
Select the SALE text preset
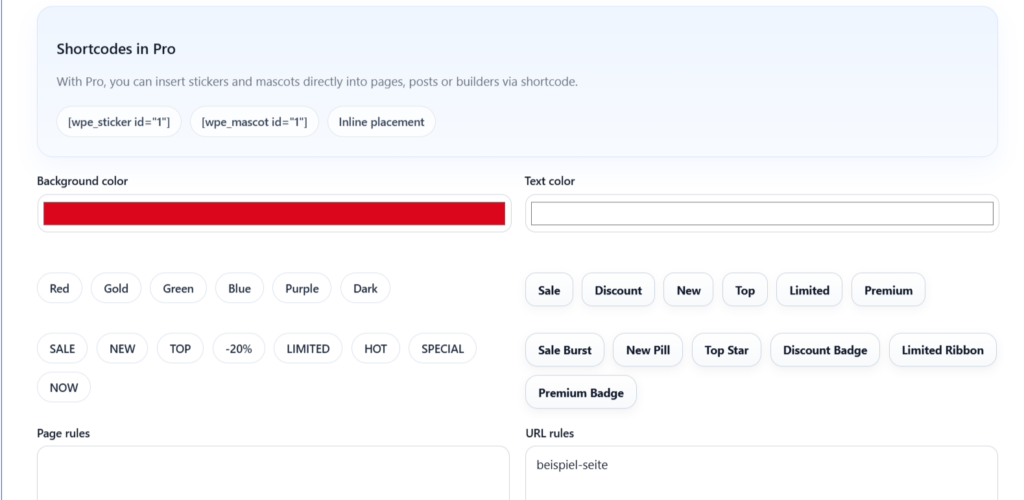(x=62, y=349)
